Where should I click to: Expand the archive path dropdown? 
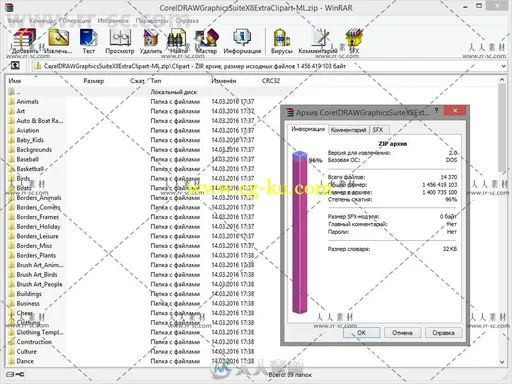pos(503,66)
